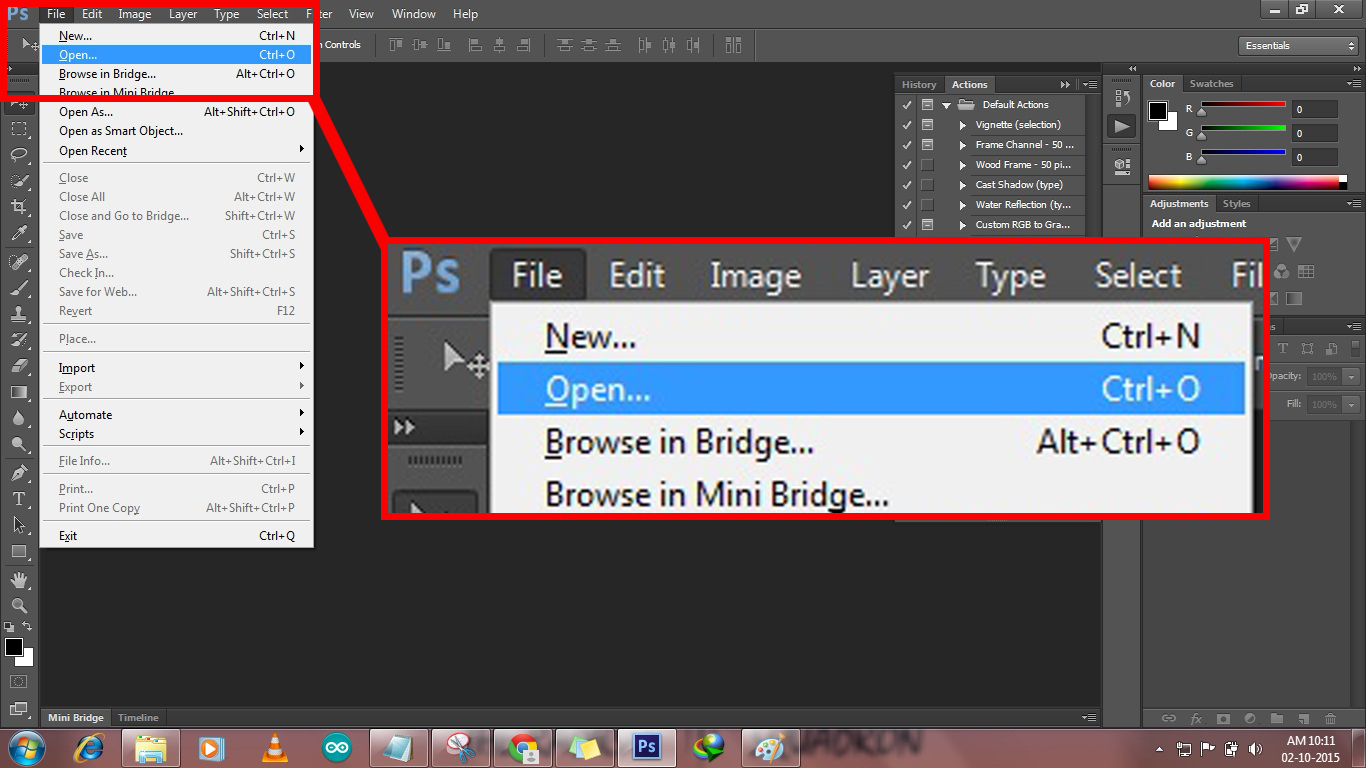Click the foreground color swatch in Color panel
The height and width of the screenshot is (768, 1366).
1158,110
